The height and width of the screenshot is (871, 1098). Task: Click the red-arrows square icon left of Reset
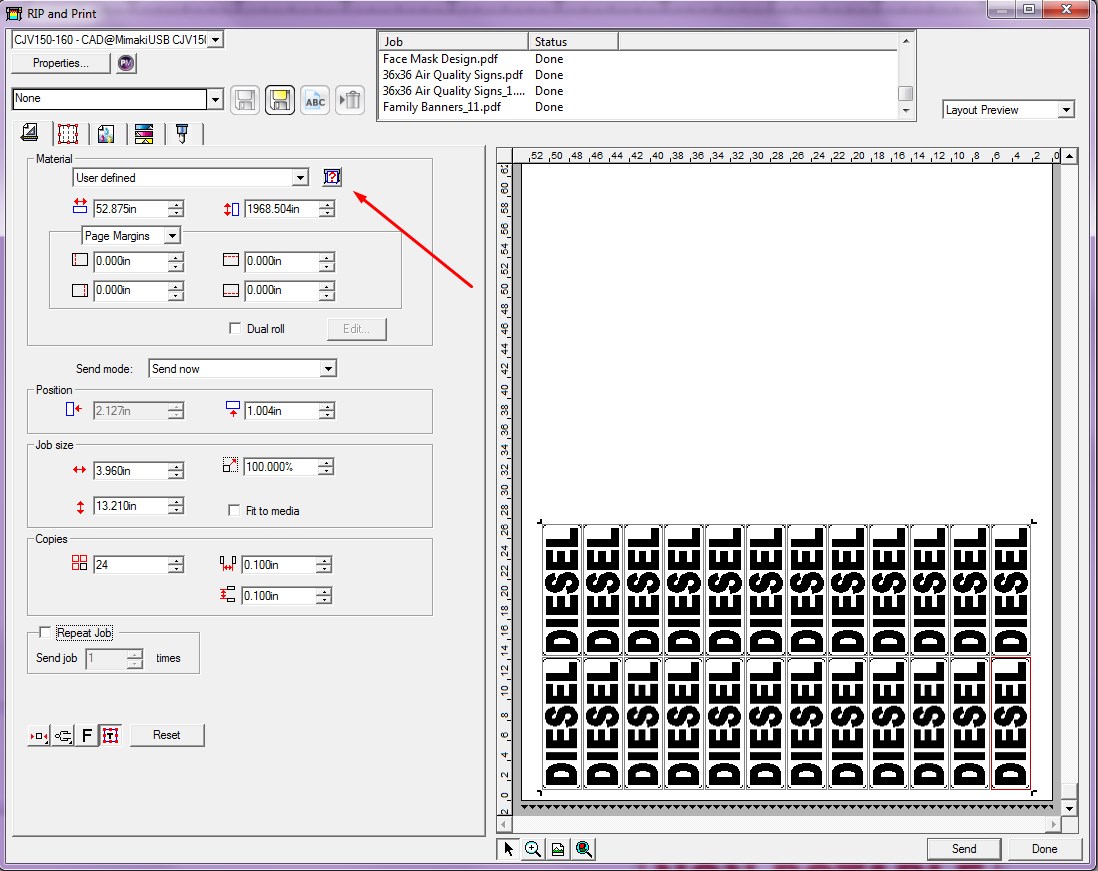coord(39,735)
